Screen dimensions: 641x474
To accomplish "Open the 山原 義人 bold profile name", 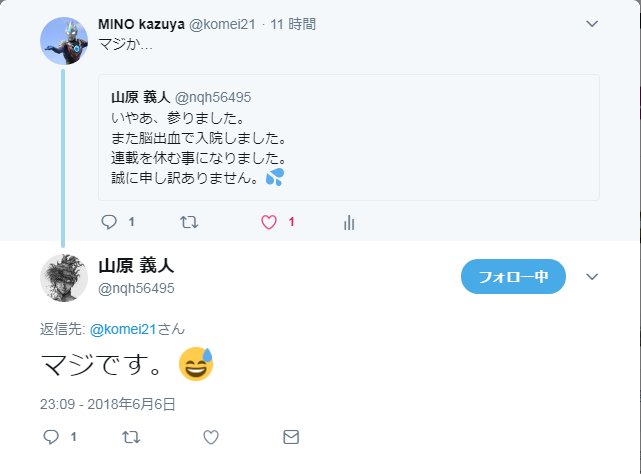I will click(136, 266).
